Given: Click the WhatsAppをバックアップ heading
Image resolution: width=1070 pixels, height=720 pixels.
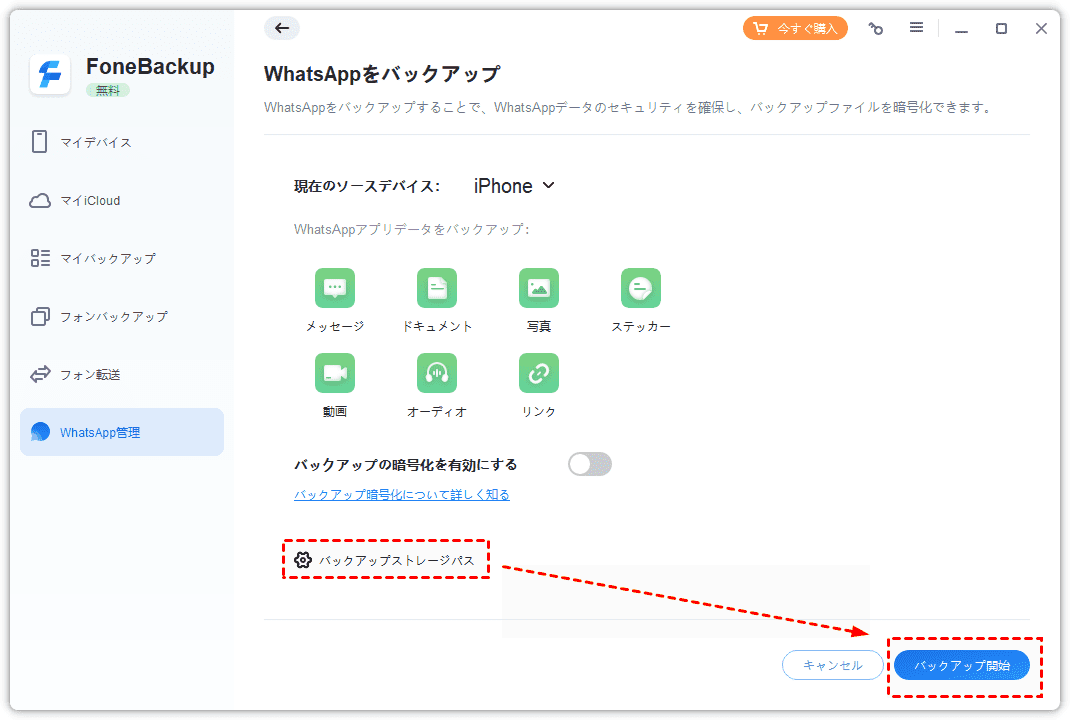Looking at the screenshot, I should point(382,74).
